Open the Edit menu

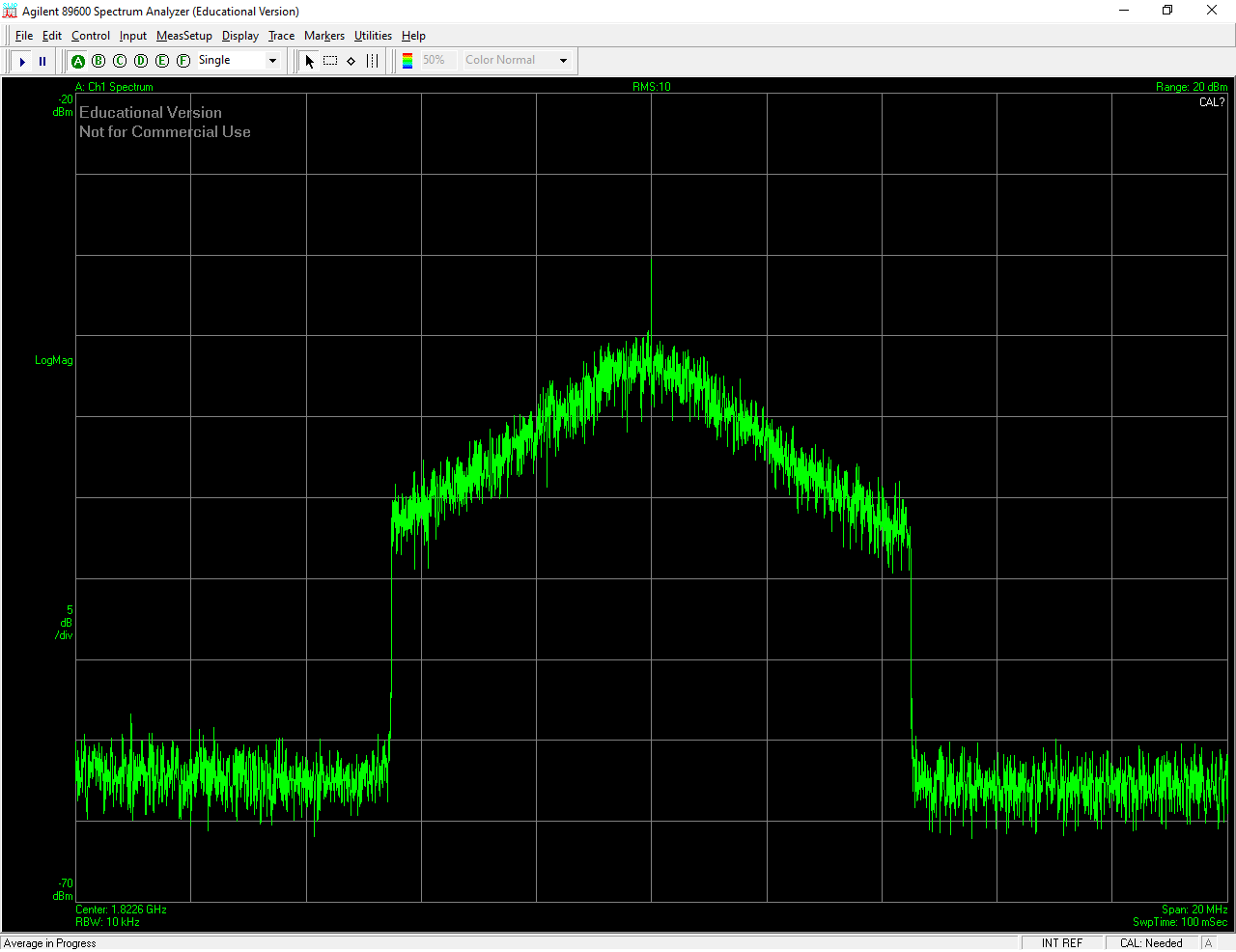coord(52,36)
